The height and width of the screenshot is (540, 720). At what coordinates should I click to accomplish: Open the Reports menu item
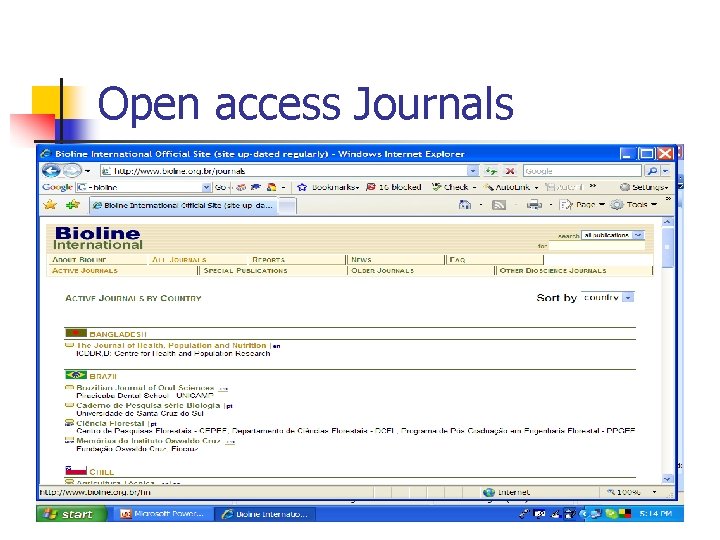click(x=269, y=259)
